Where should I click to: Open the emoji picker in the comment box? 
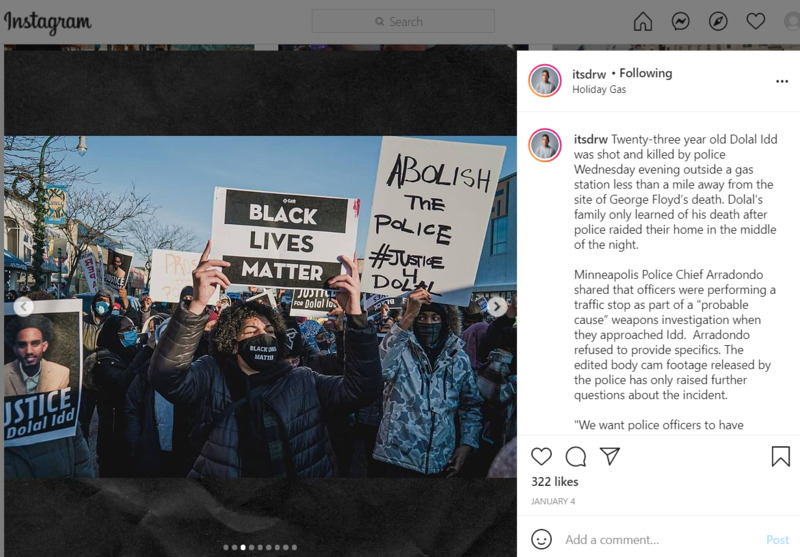pyautogui.click(x=541, y=539)
